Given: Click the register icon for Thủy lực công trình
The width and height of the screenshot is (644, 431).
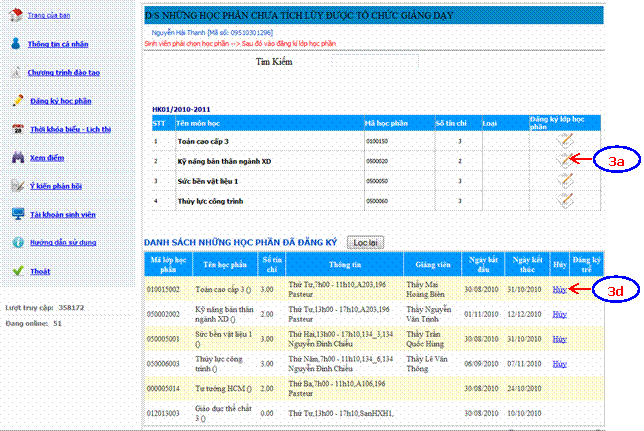Looking at the screenshot, I should coord(565,199).
